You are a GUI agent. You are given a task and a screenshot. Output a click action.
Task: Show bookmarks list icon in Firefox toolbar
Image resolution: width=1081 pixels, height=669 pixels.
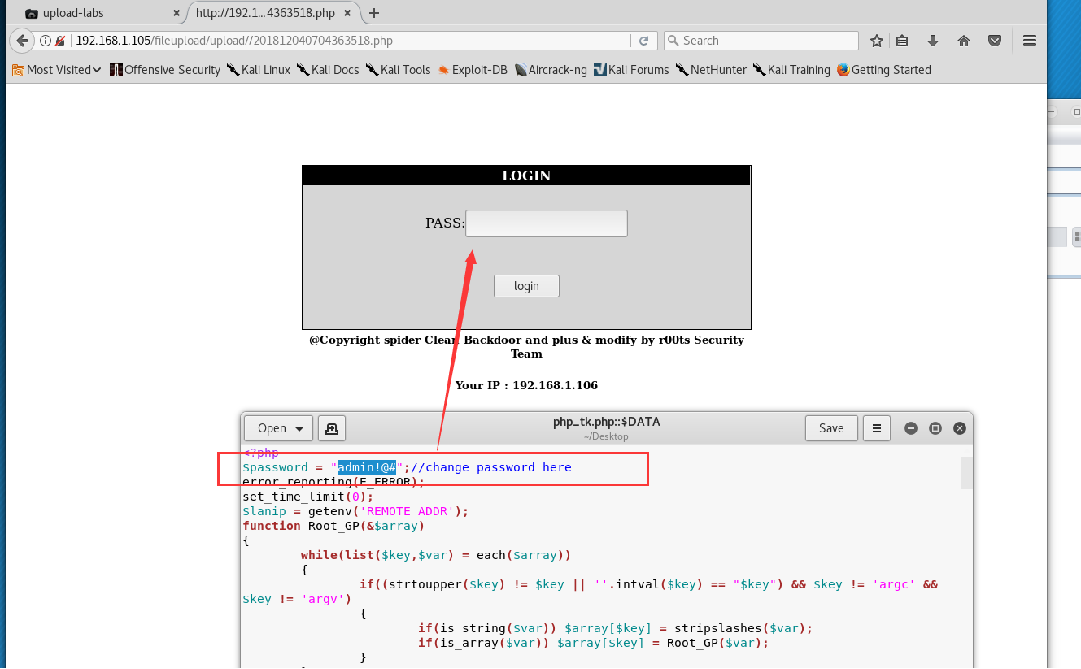click(902, 41)
